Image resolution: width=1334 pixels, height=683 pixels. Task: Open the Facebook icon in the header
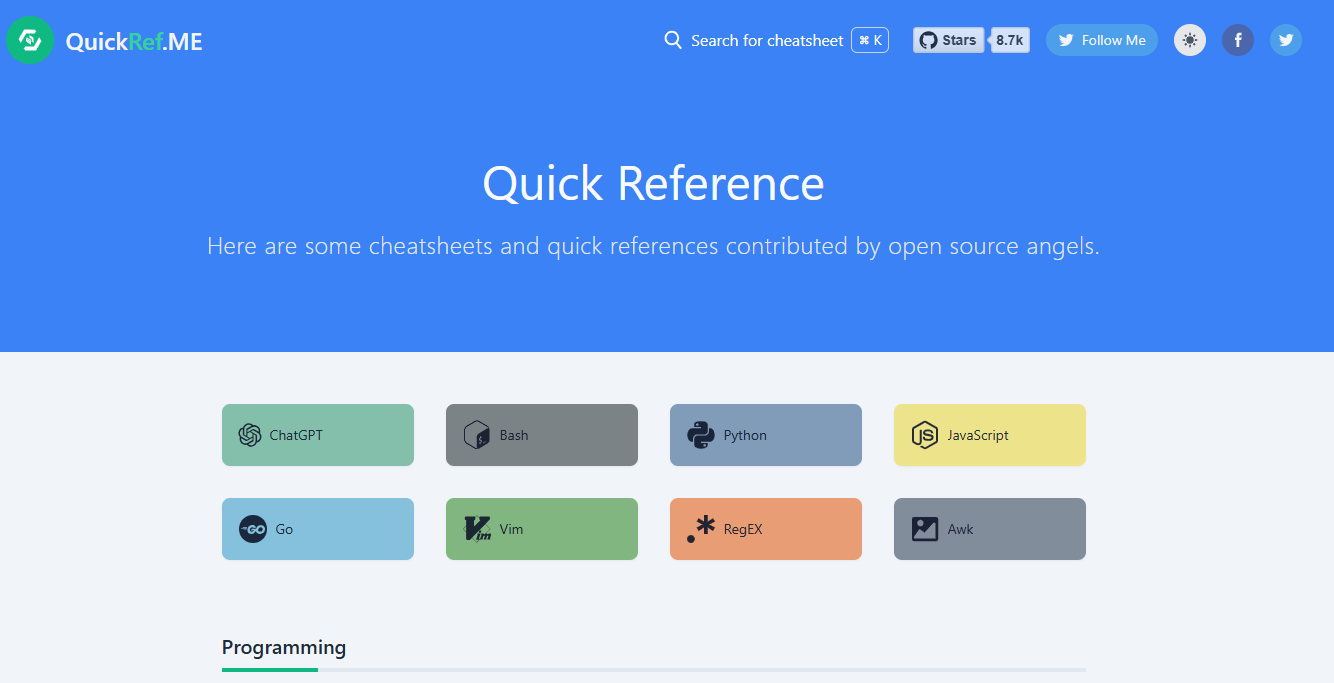click(1238, 40)
